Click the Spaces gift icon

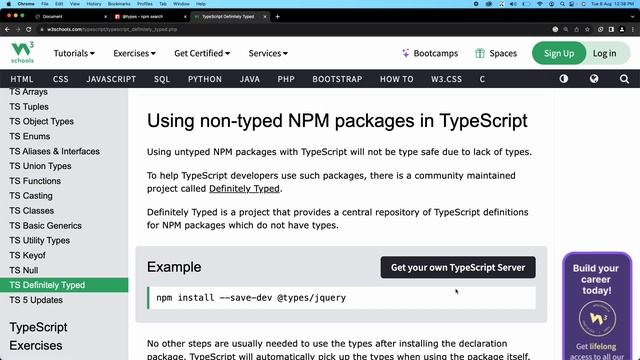[480, 53]
